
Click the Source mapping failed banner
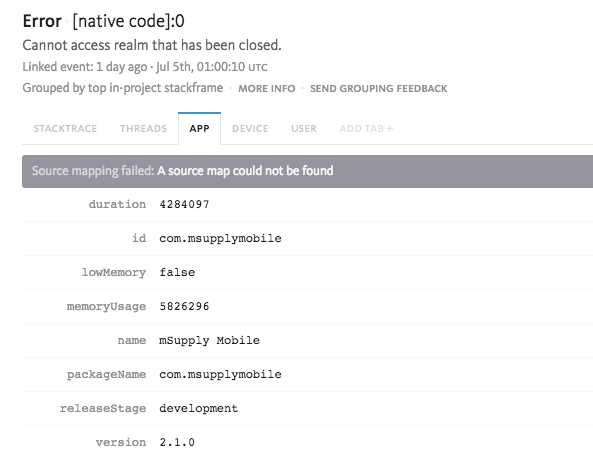coord(307,171)
